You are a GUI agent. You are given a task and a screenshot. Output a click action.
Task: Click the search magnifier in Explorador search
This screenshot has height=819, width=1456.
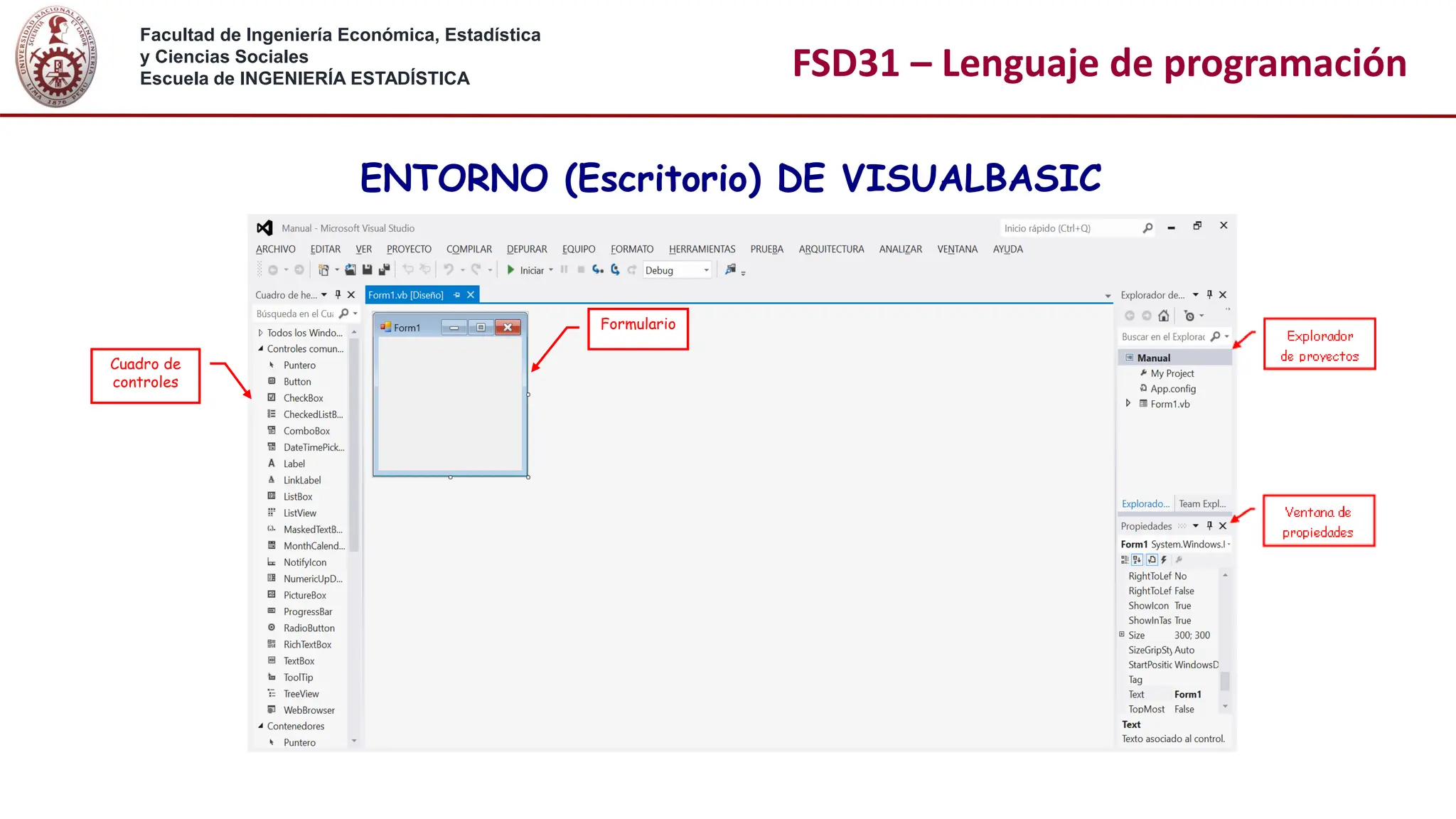[1216, 336]
